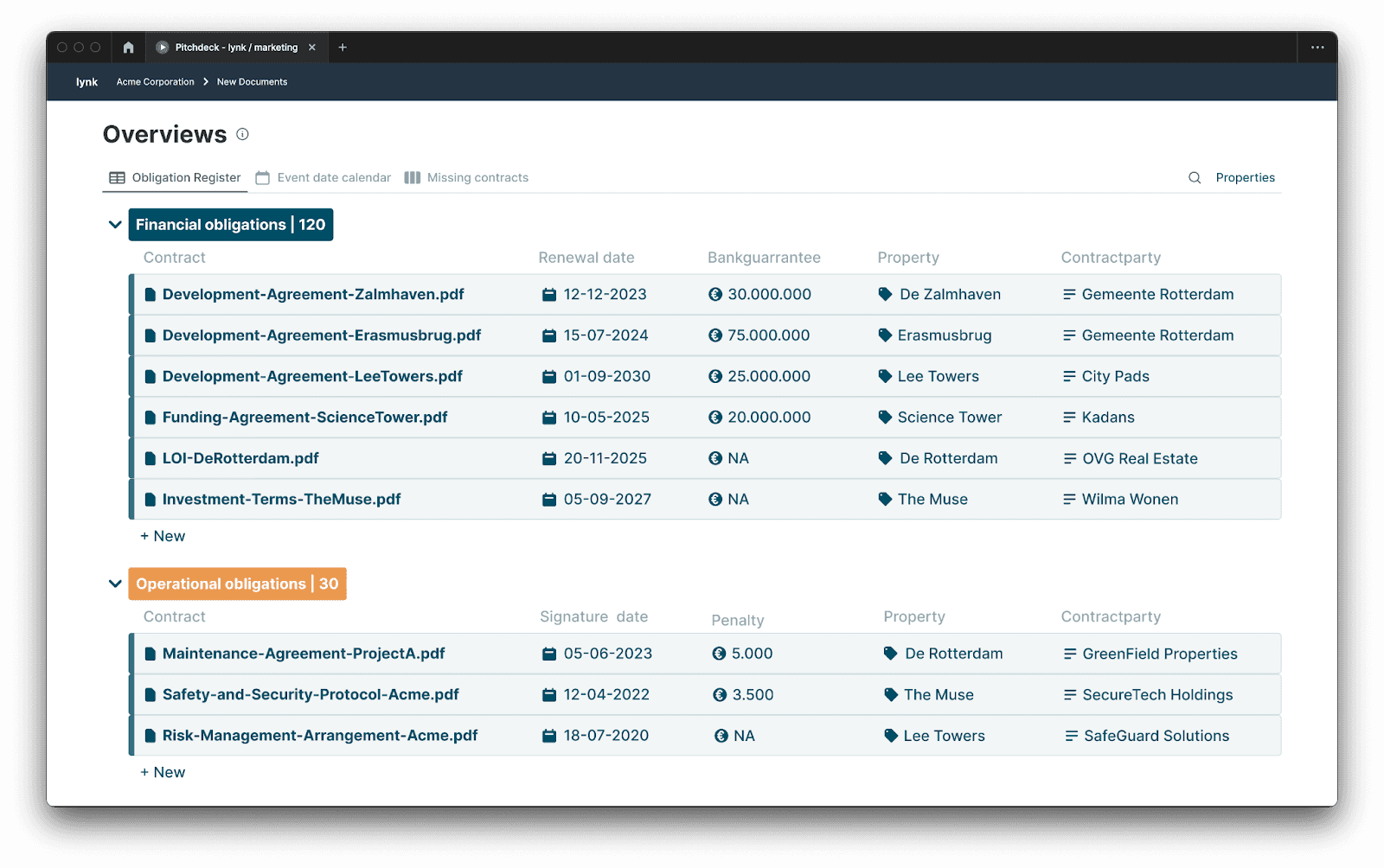
Task: Click Gemeente Rotterdam in Zalmhaven row
Action: click(x=1157, y=295)
